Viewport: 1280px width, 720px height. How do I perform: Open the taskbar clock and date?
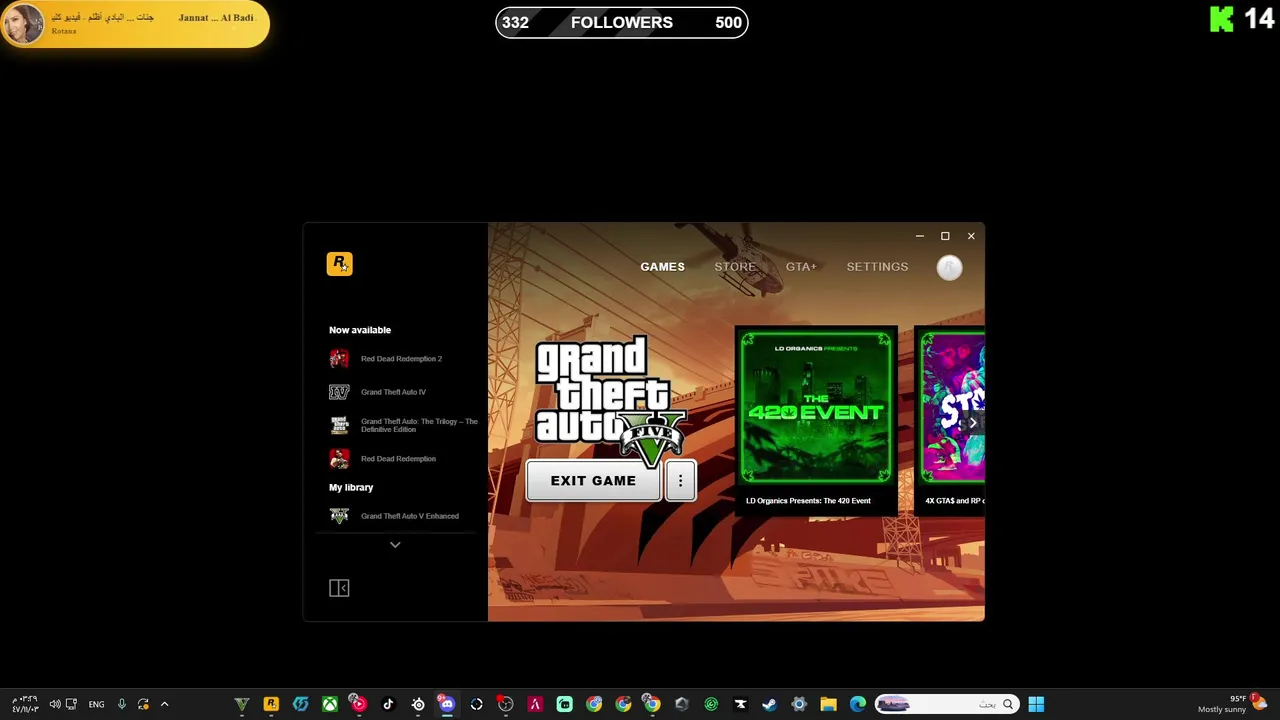pos(25,704)
